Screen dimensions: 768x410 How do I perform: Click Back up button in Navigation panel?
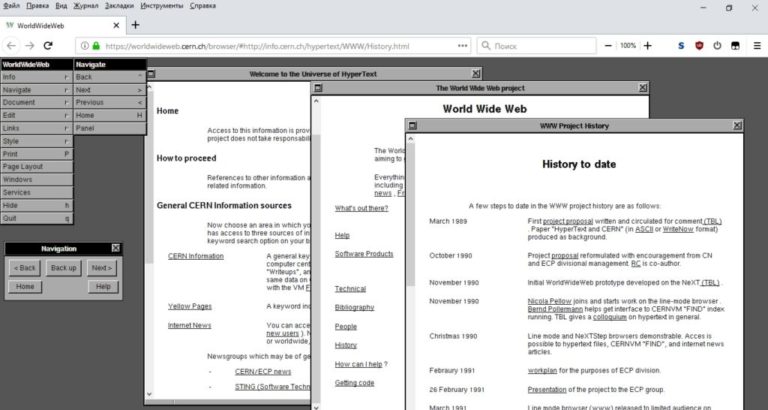pyautogui.click(x=64, y=268)
